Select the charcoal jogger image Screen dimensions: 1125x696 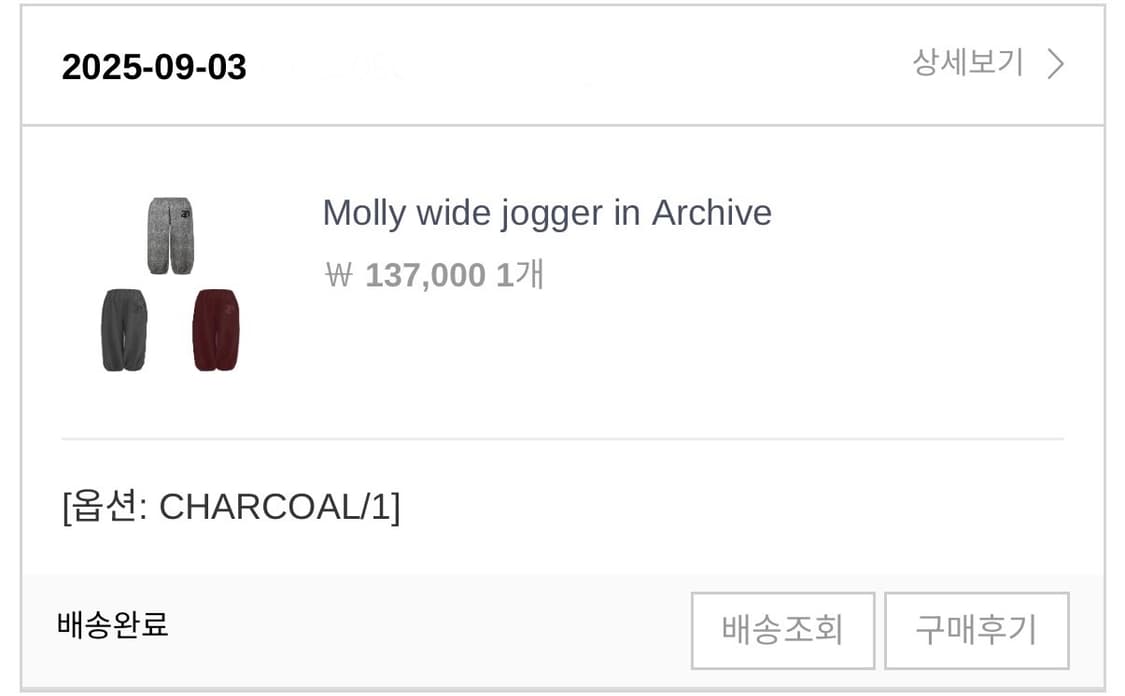[x=124, y=330]
